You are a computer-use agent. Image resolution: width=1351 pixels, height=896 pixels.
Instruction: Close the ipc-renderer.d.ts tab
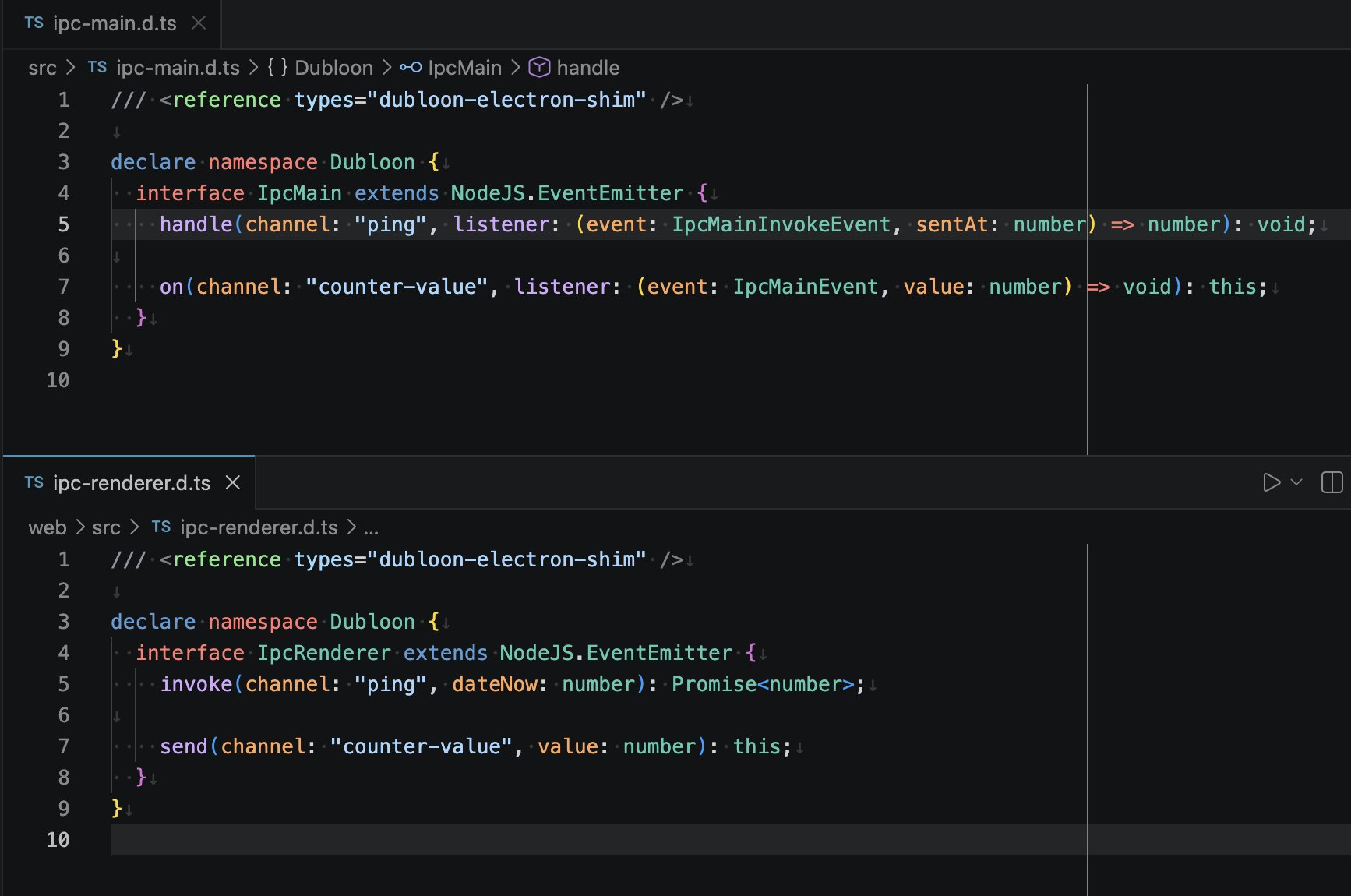click(x=232, y=483)
